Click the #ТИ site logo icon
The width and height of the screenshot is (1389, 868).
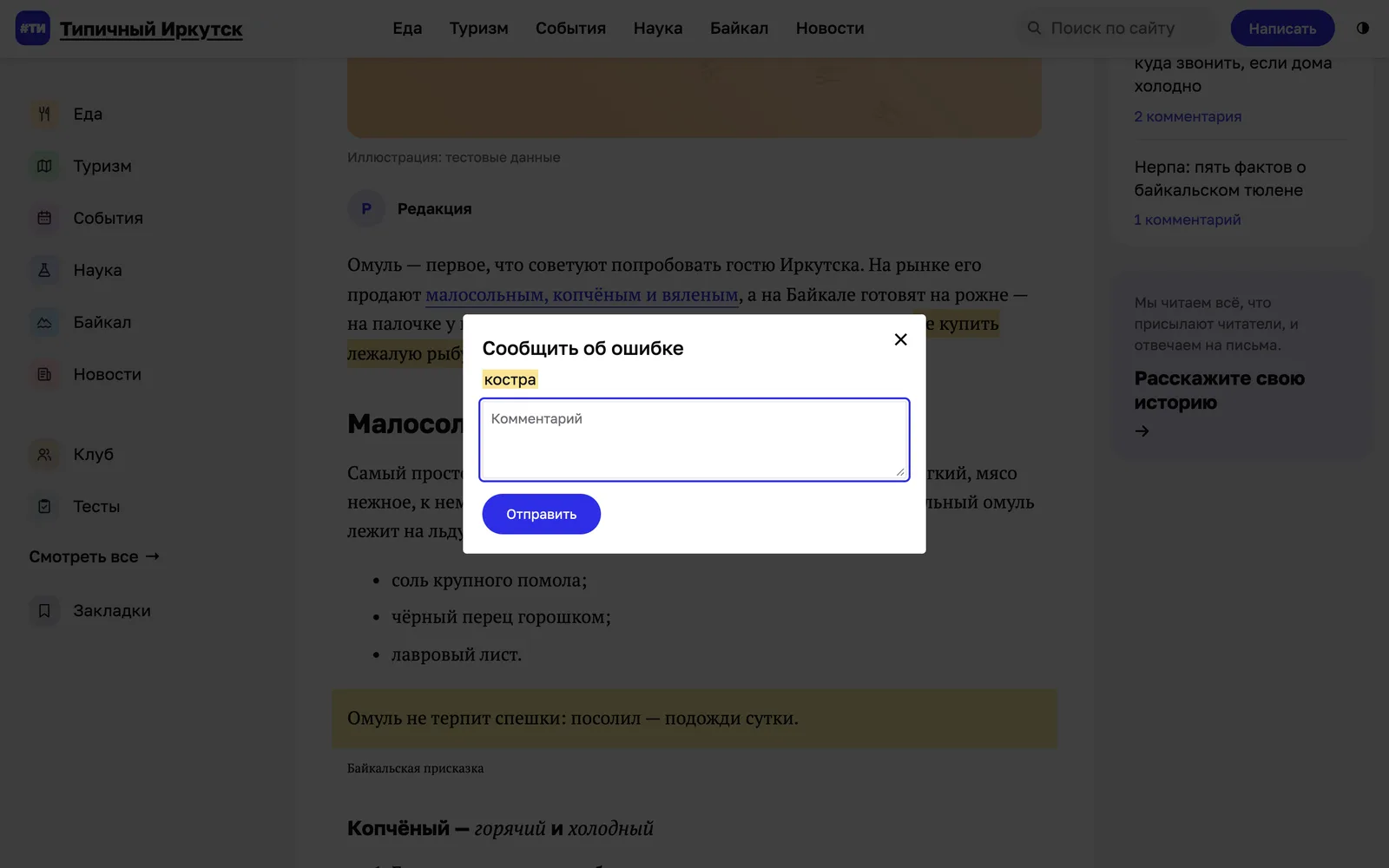(33, 29)
